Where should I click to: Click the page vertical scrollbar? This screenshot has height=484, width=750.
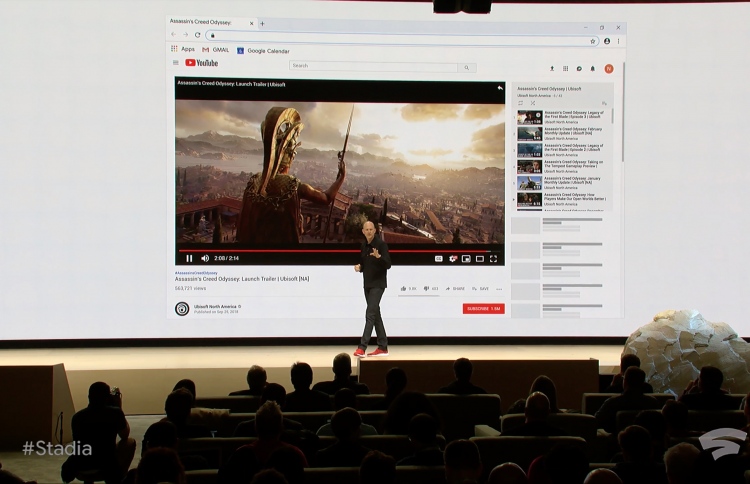click(x=623, y=112)
